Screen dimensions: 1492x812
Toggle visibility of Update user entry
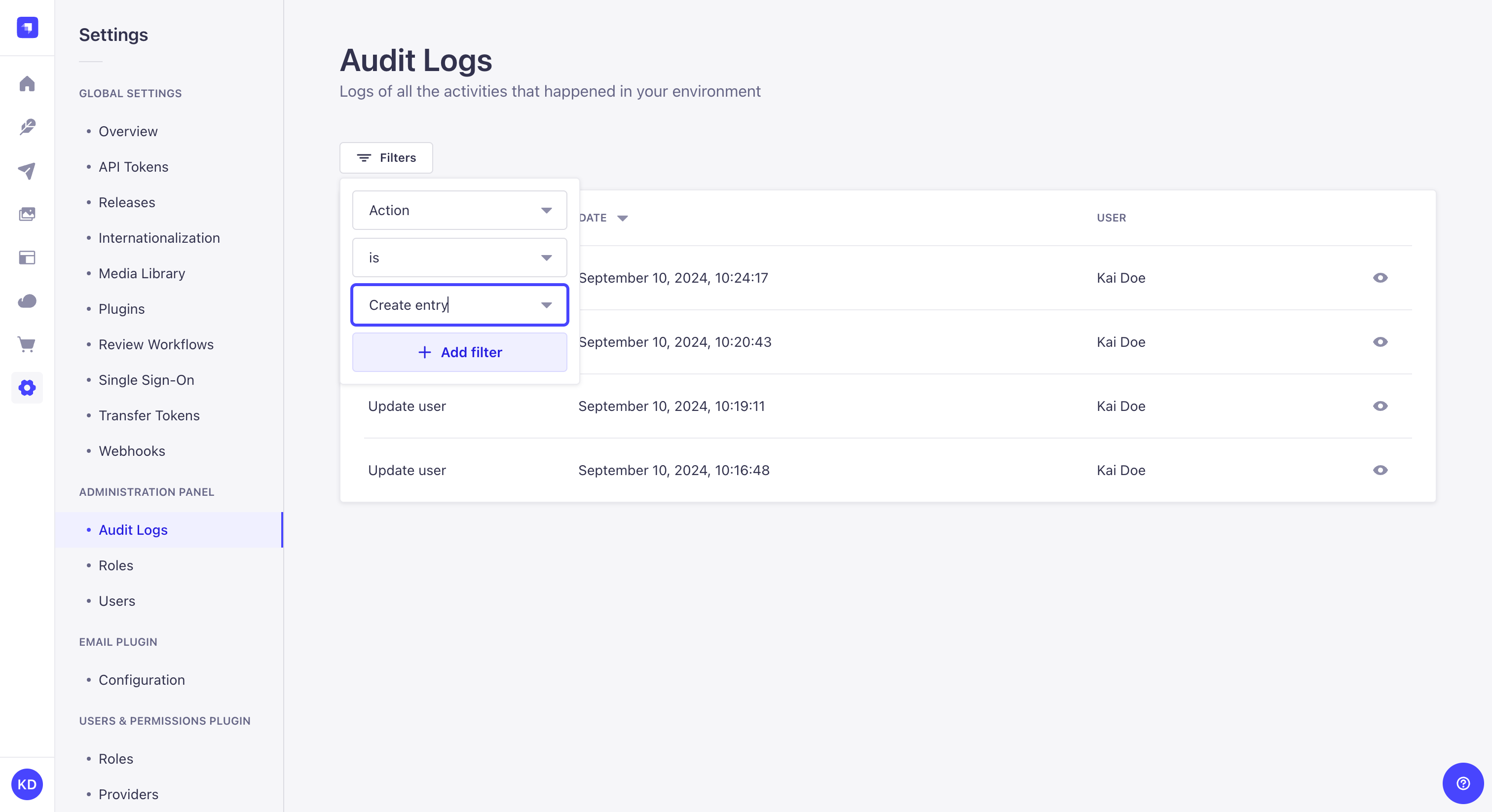pyautogui.click(x=1380, y=406)
